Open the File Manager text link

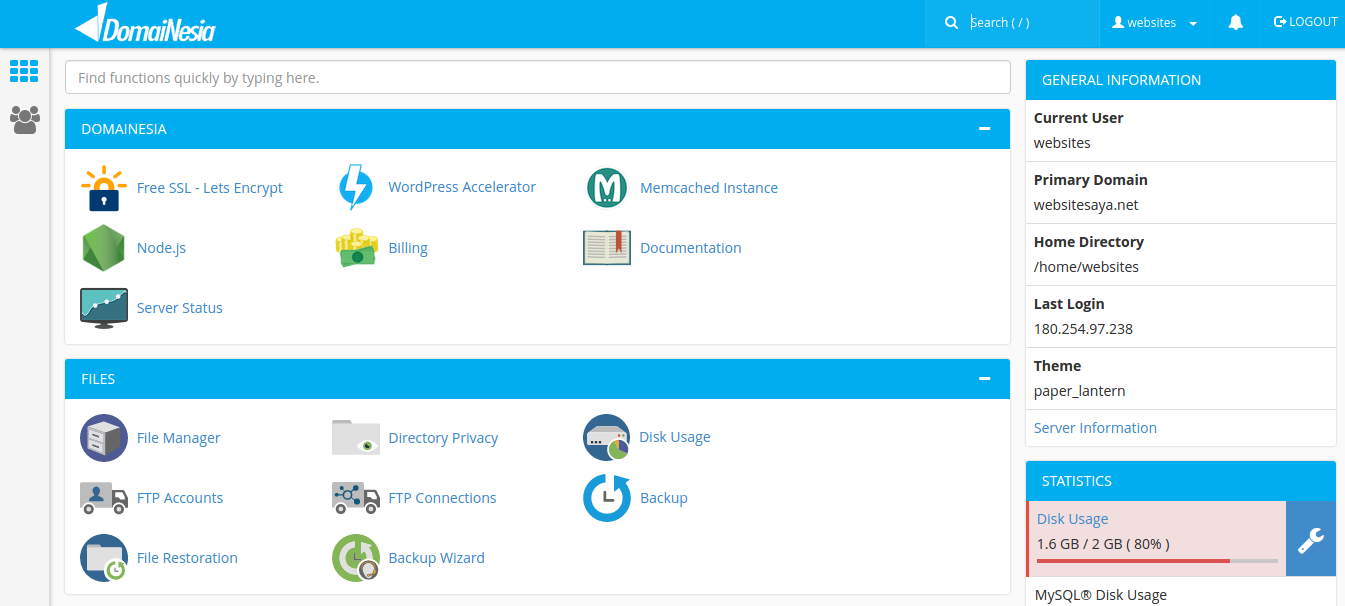[179, 438]
